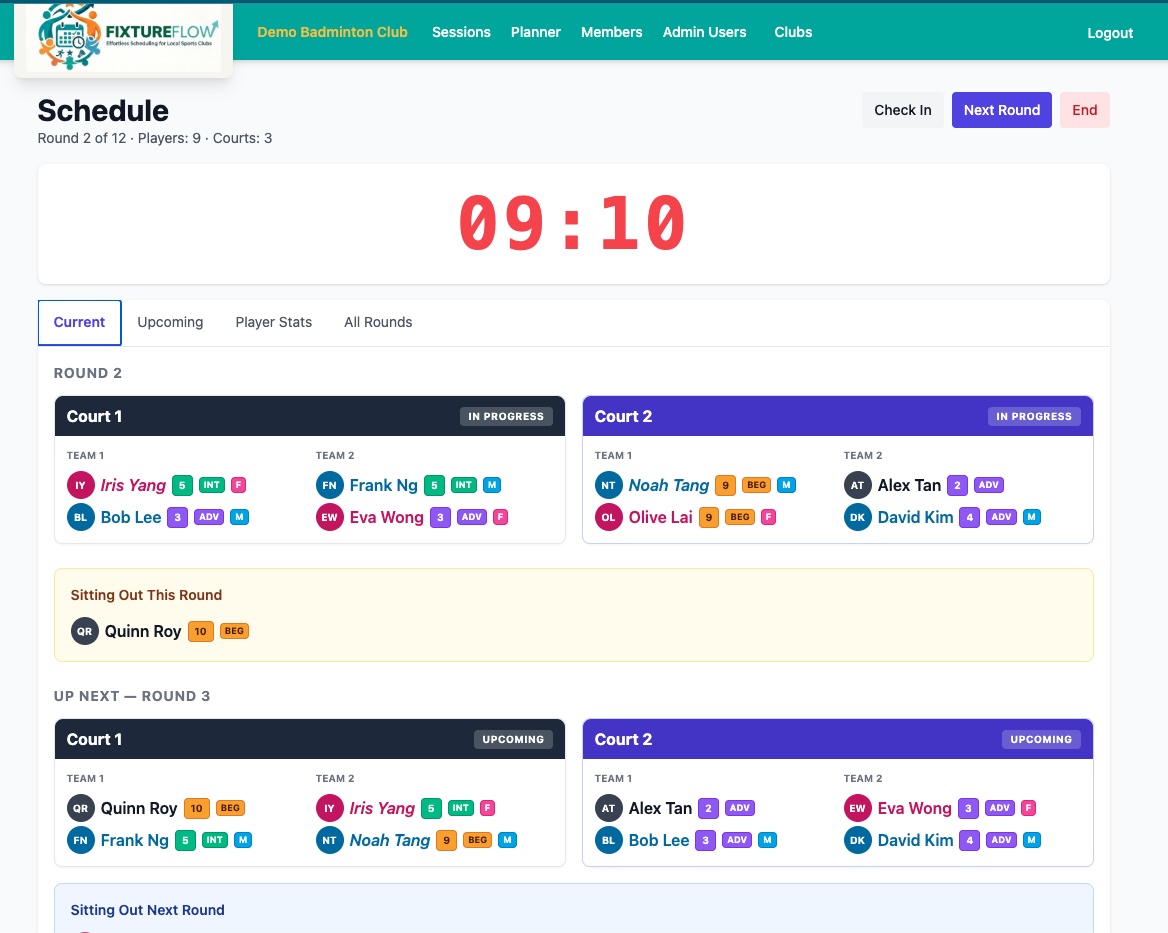Open the All Rounds tab

point(378,322)
